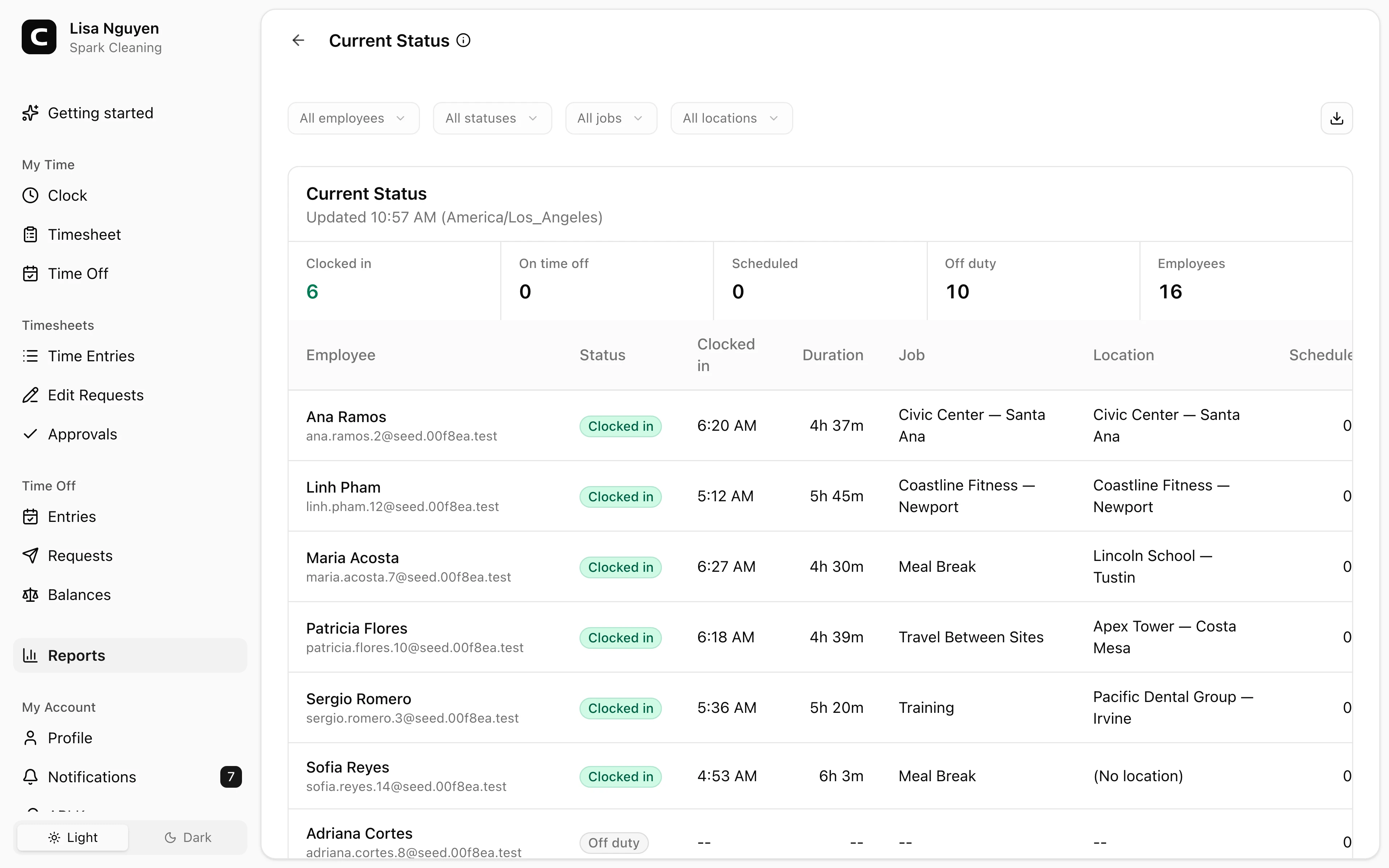The image size is (1389, 868).
Task: Click the Off duty badge for Adriana Cortes
Action: [613, 843]
